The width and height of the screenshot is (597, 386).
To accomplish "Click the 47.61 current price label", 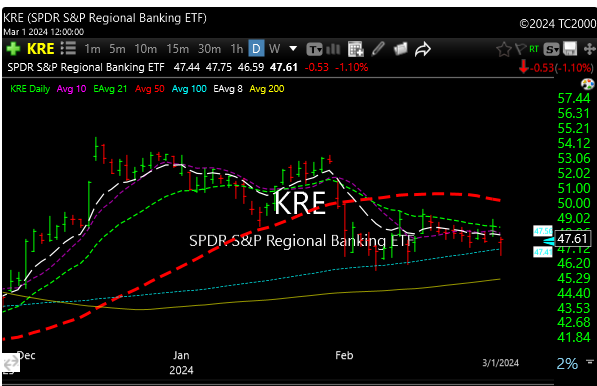I will [572, 239].
